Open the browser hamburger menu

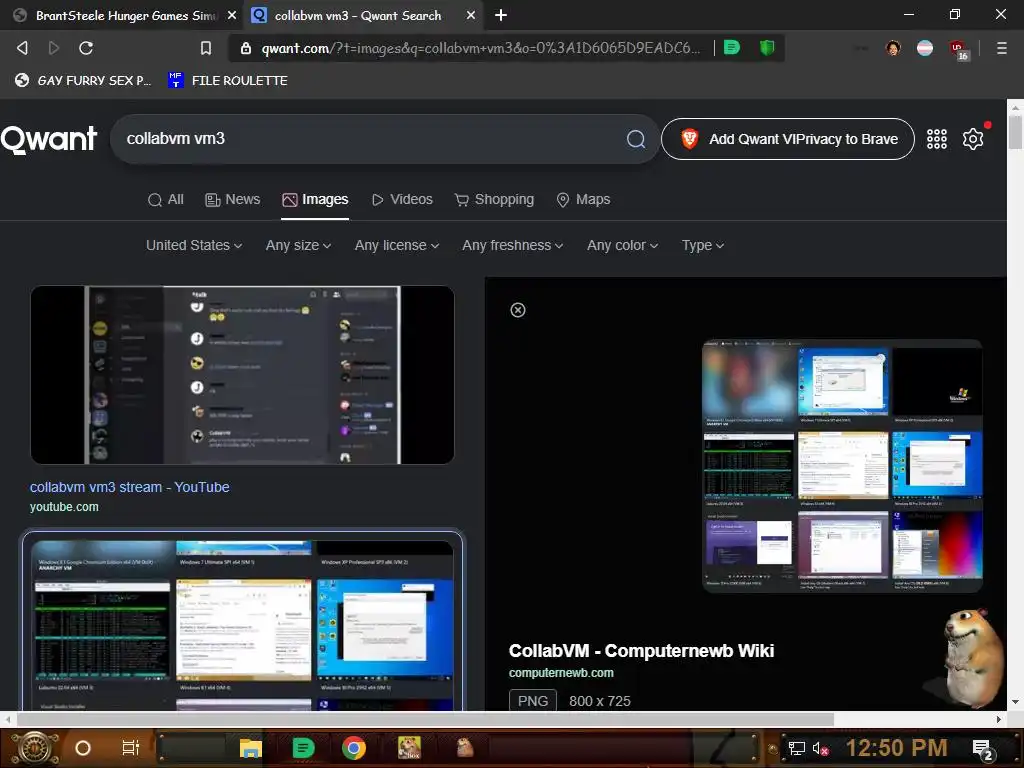pyautogui.click(x=1001, y=48)
